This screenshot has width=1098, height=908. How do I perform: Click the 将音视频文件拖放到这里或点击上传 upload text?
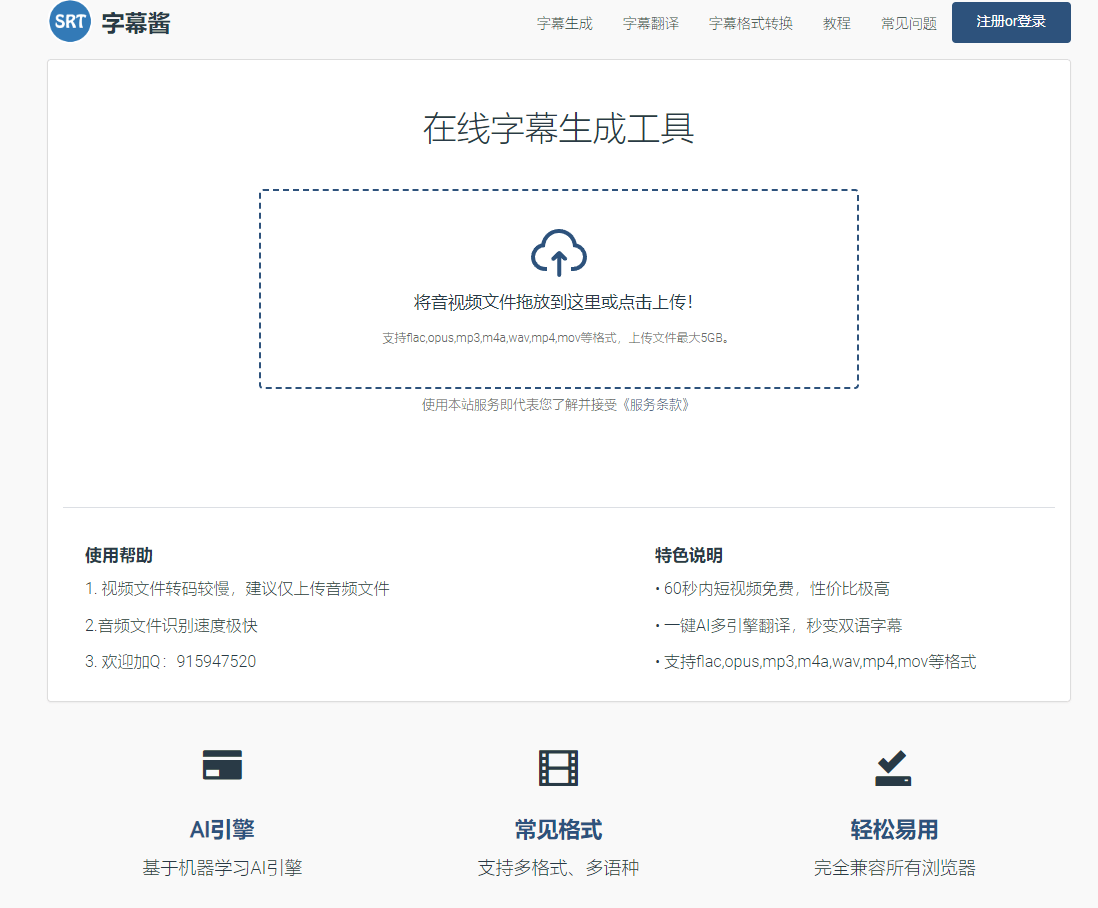(x=553, y=302)
